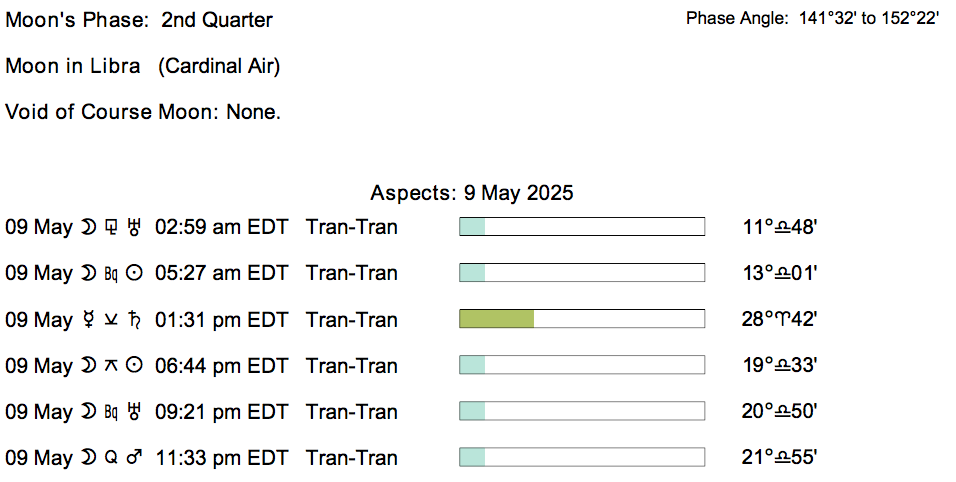Click the Mars glyph in the 11:33 pm row
956x482 pixels.
click(134, 458)
